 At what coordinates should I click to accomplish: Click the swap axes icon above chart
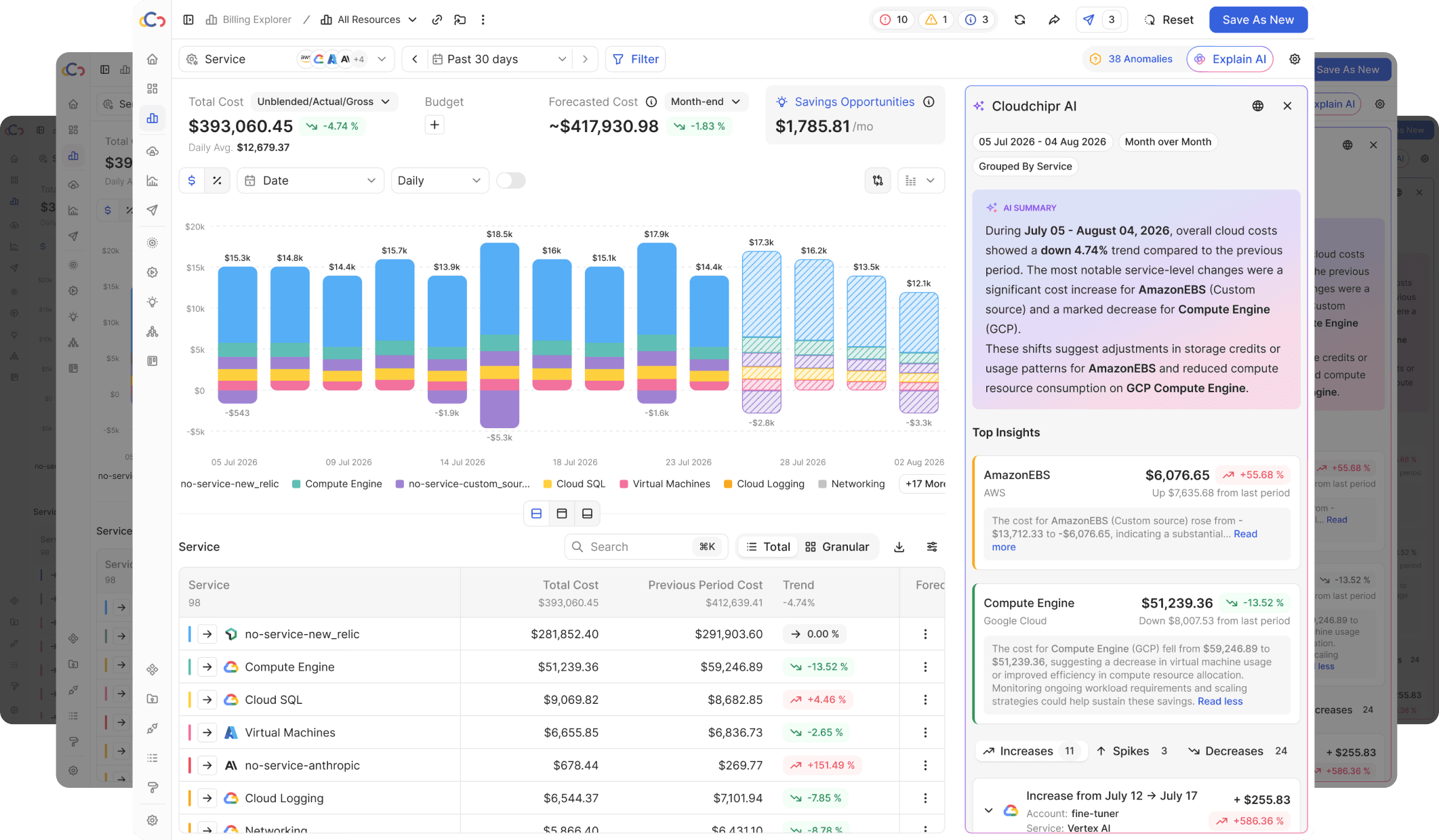(x=878, y=180)
